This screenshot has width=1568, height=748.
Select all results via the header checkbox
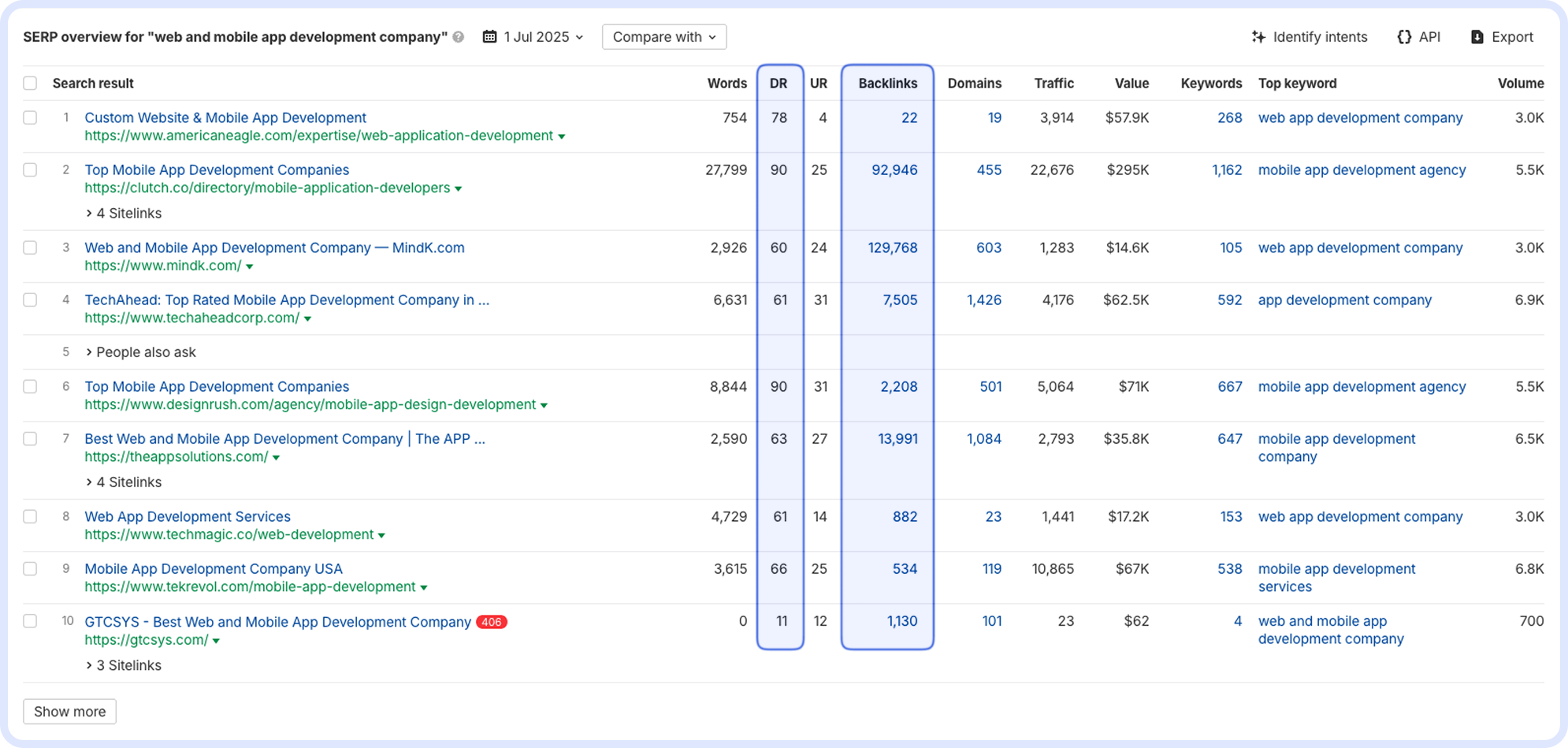(x=30, y=83)
